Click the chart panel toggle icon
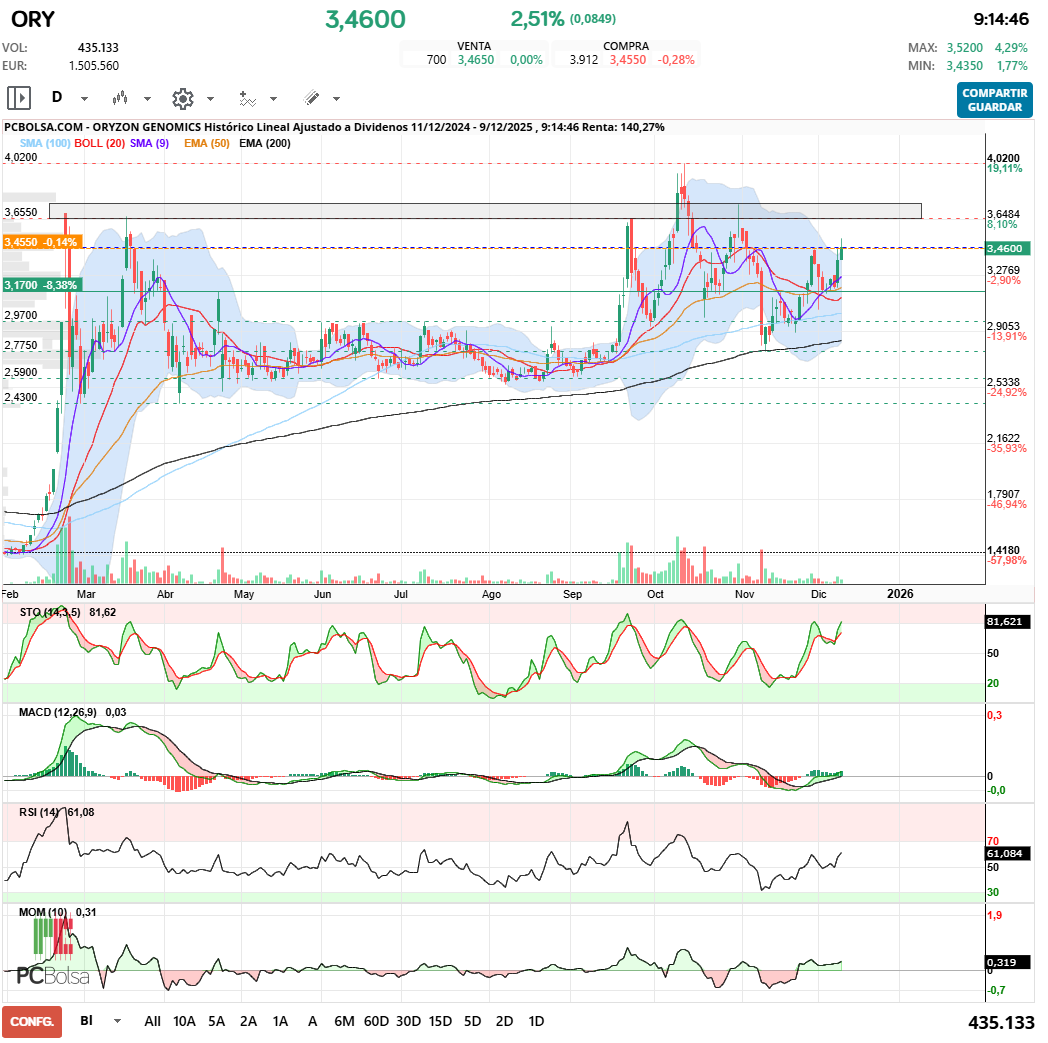 click(18, 97)
